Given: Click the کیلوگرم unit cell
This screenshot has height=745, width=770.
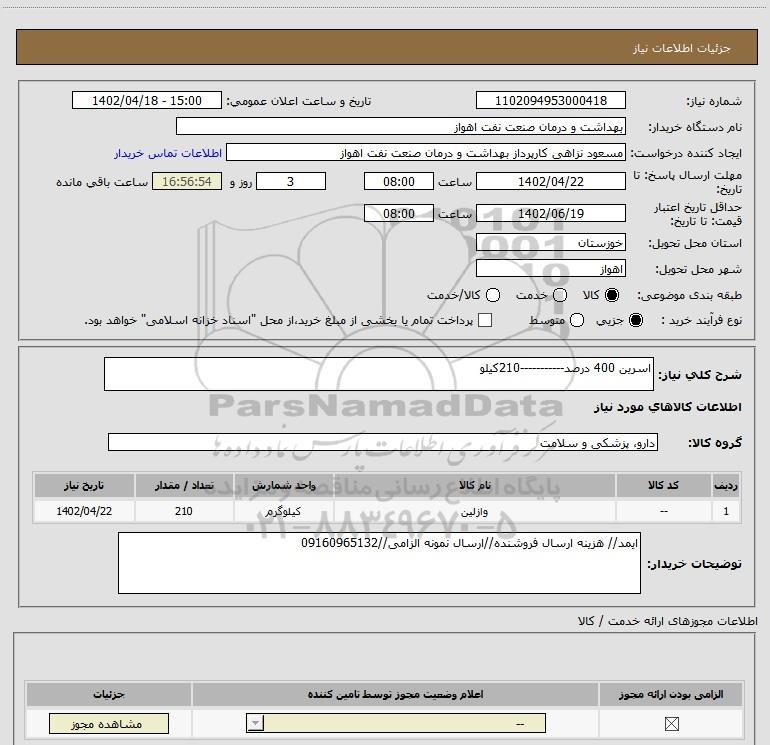Looking at the screenshot, I should 284,511.
